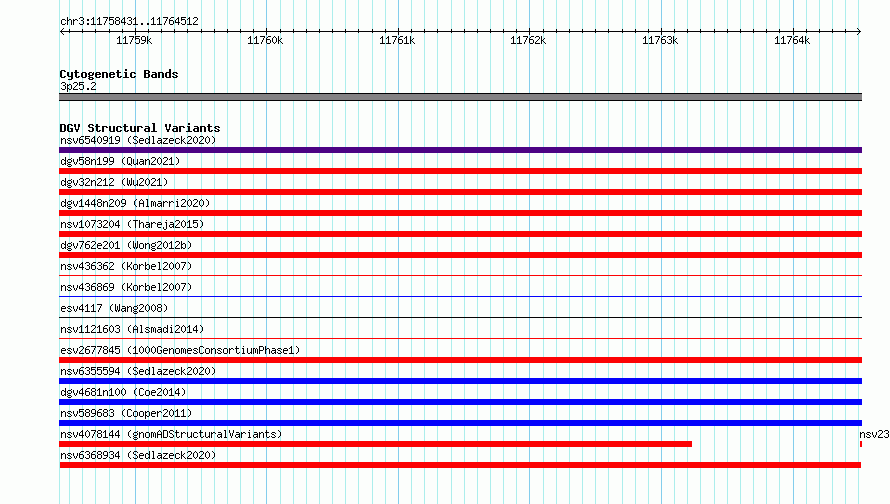The width and height of the screenshot is (890, 504).
Task: Click the nsv6540919 (Sedlazeck2020) variant label
Action: pyautogui.click(x=138, y=140)
